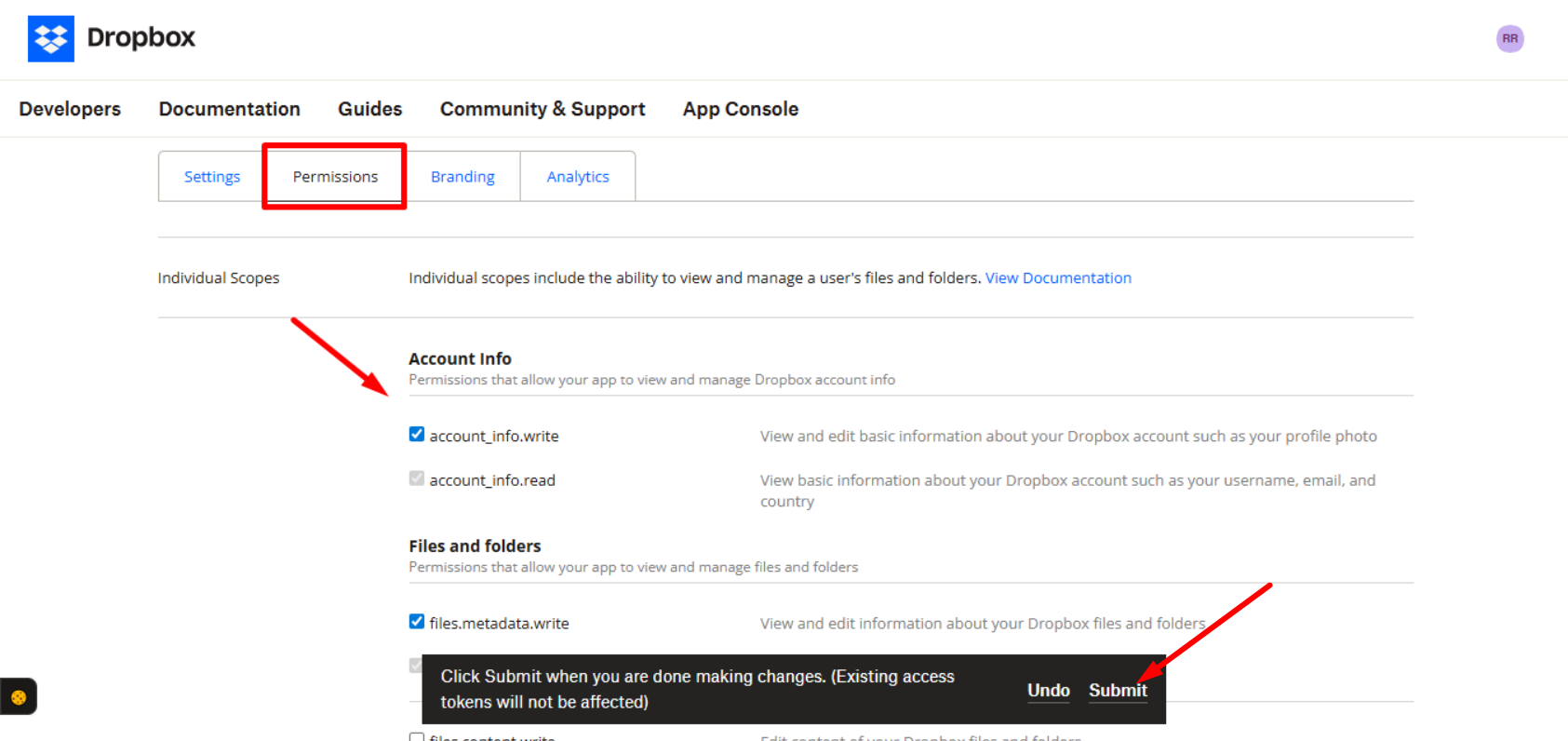The width and height of the screenshot is (1568, 741).
Task: Click Undo in the notification bar
Action: [1049, 690]
